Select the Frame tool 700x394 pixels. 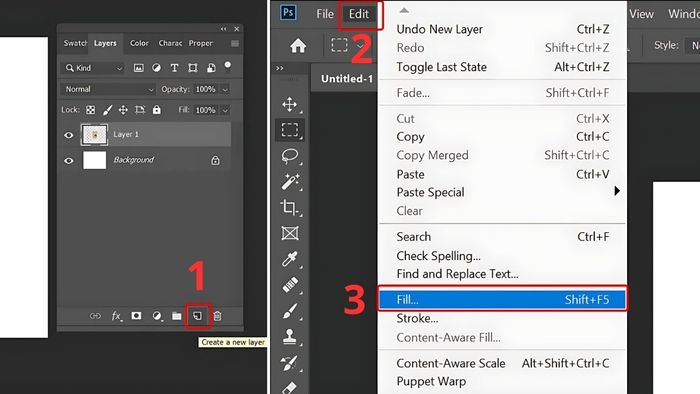(x=290, y=233)
